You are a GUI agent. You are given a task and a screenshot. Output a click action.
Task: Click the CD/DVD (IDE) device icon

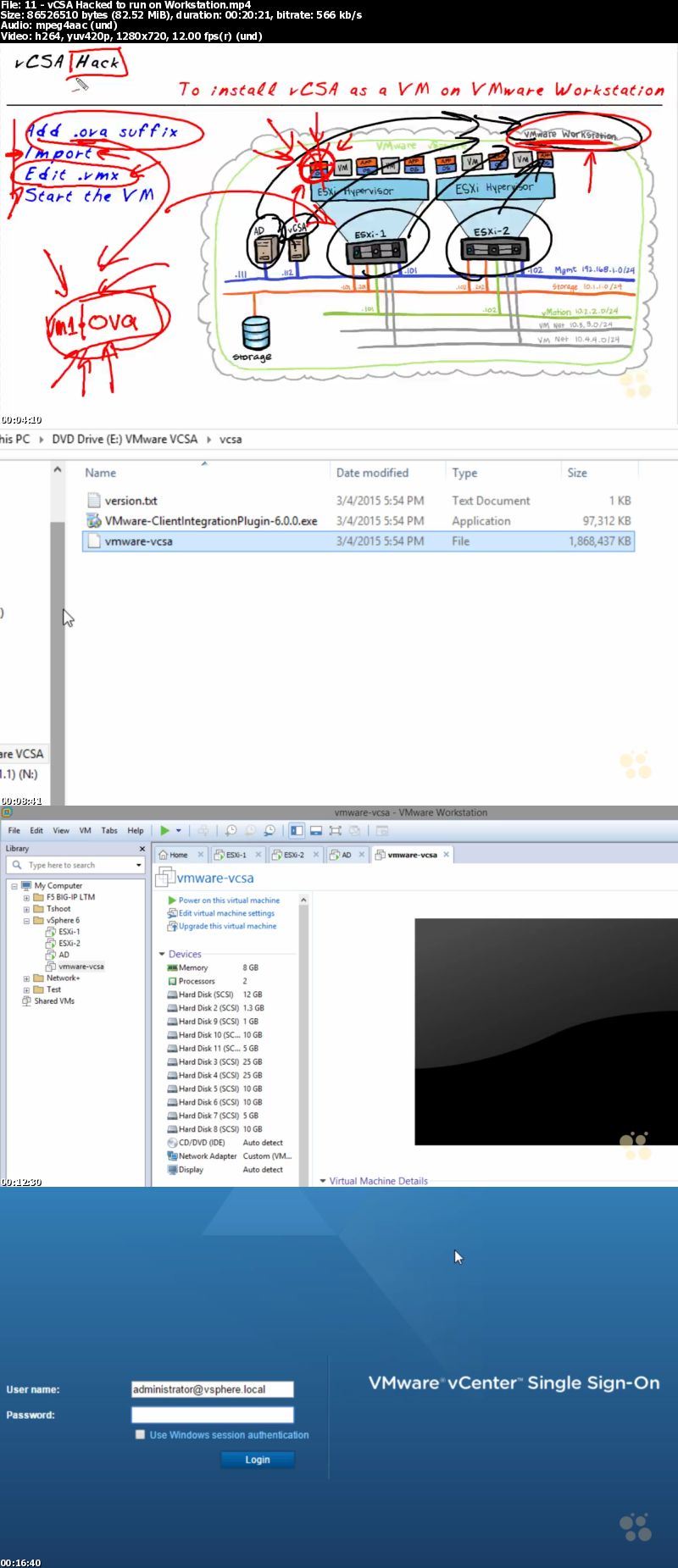172,1143
